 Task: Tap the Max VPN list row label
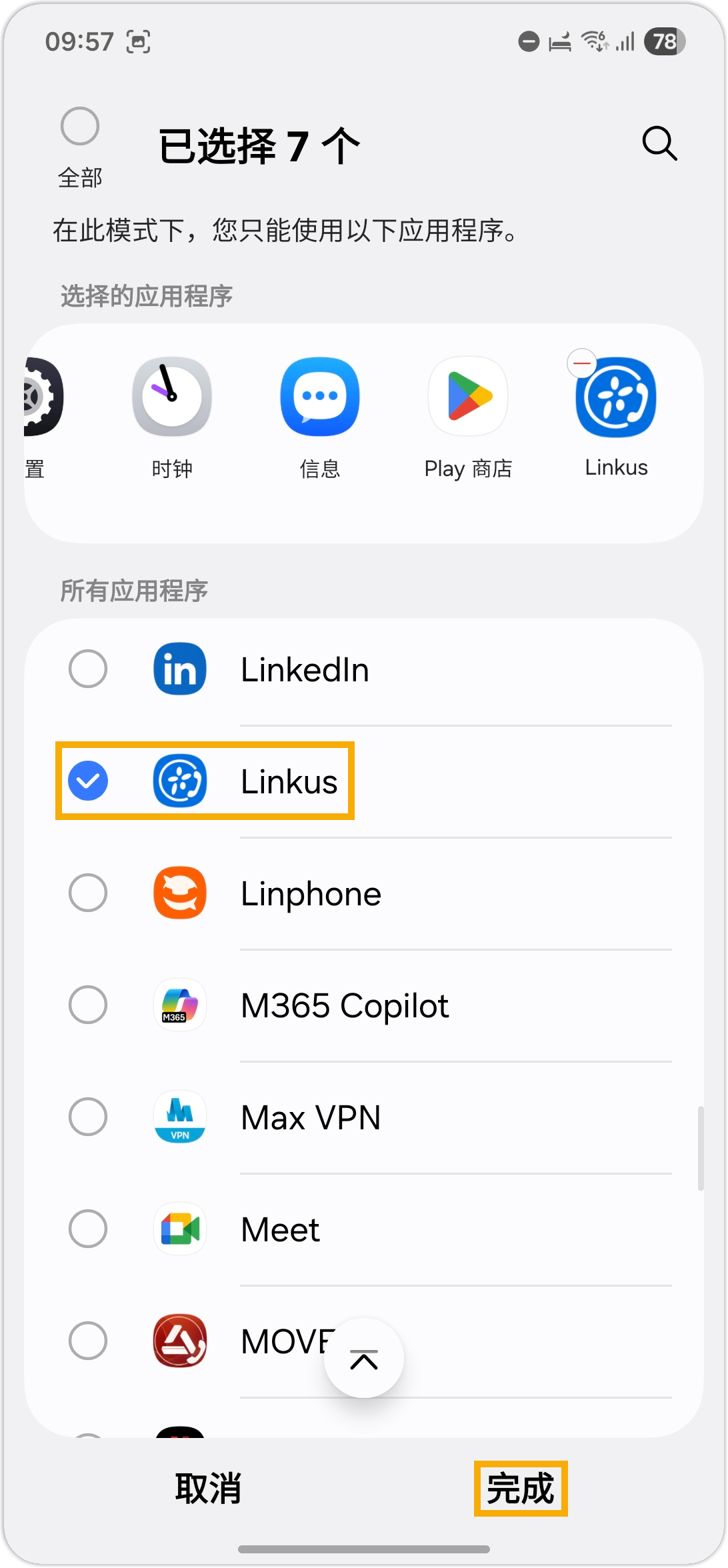pyautogui.click(x=311, y=1117)
